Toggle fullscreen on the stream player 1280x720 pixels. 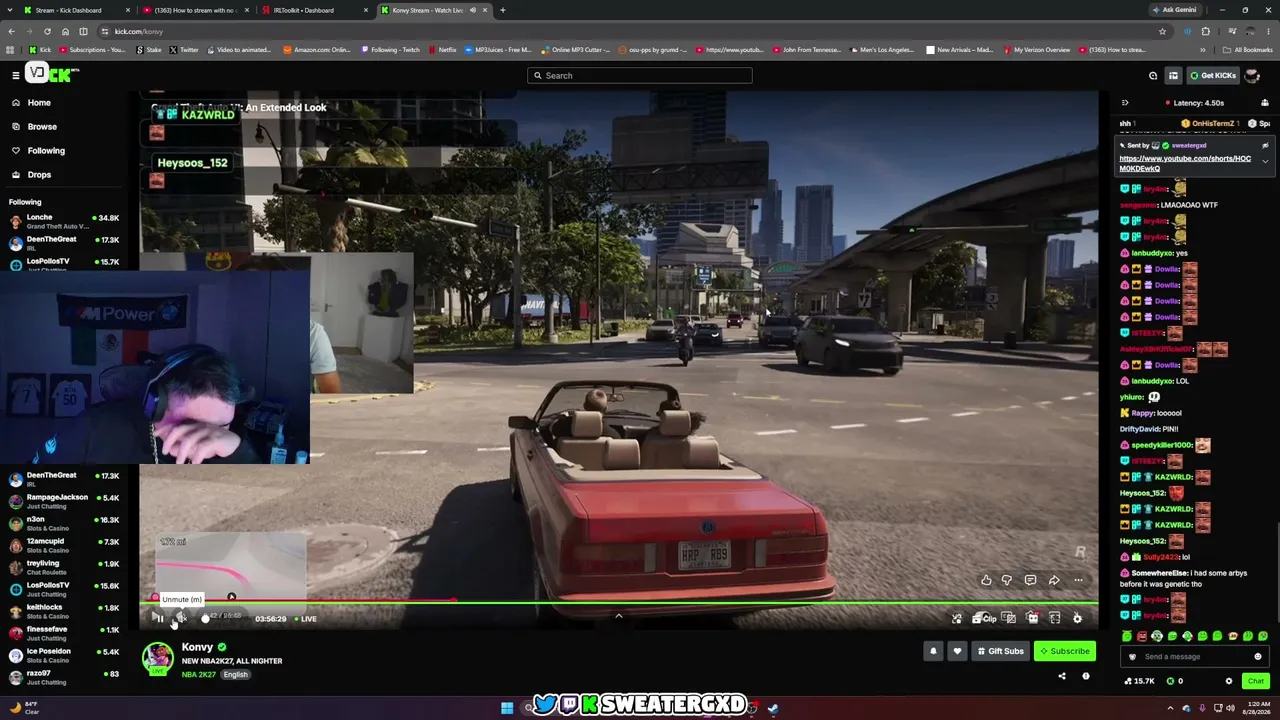pyautogui.click(x=1054, y=618)
